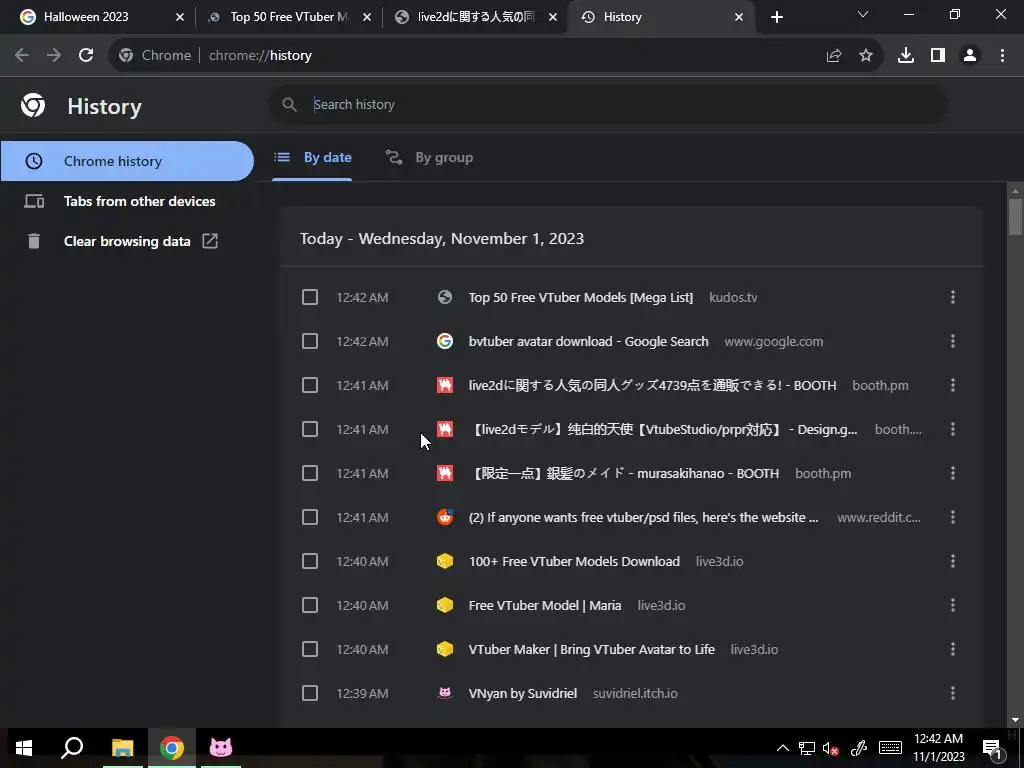The image size is (1024, 768).
Task: Open actions menu for live2d BOOTH goods entry
Action: [953, 385]
